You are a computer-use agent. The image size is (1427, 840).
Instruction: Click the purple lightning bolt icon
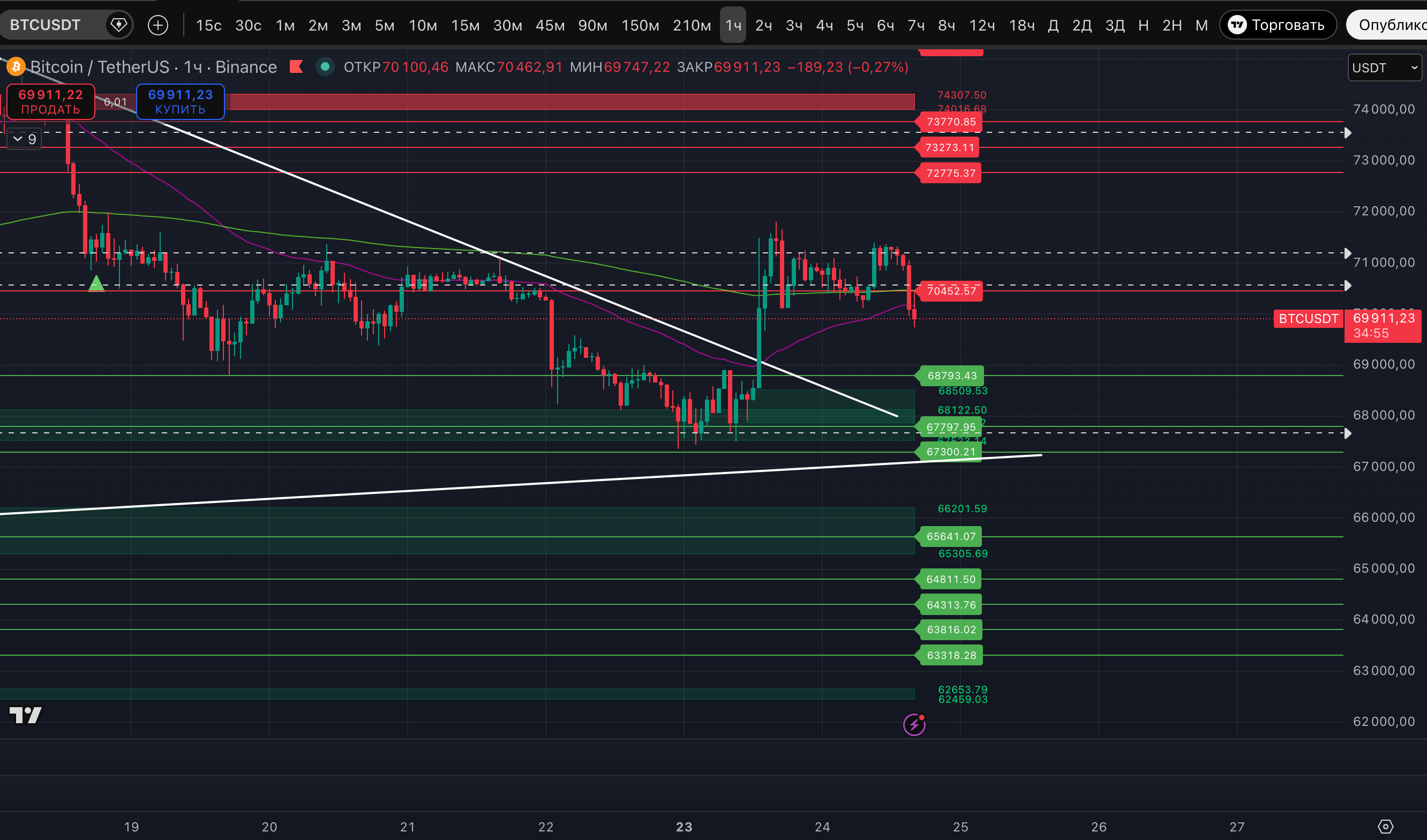914,724
